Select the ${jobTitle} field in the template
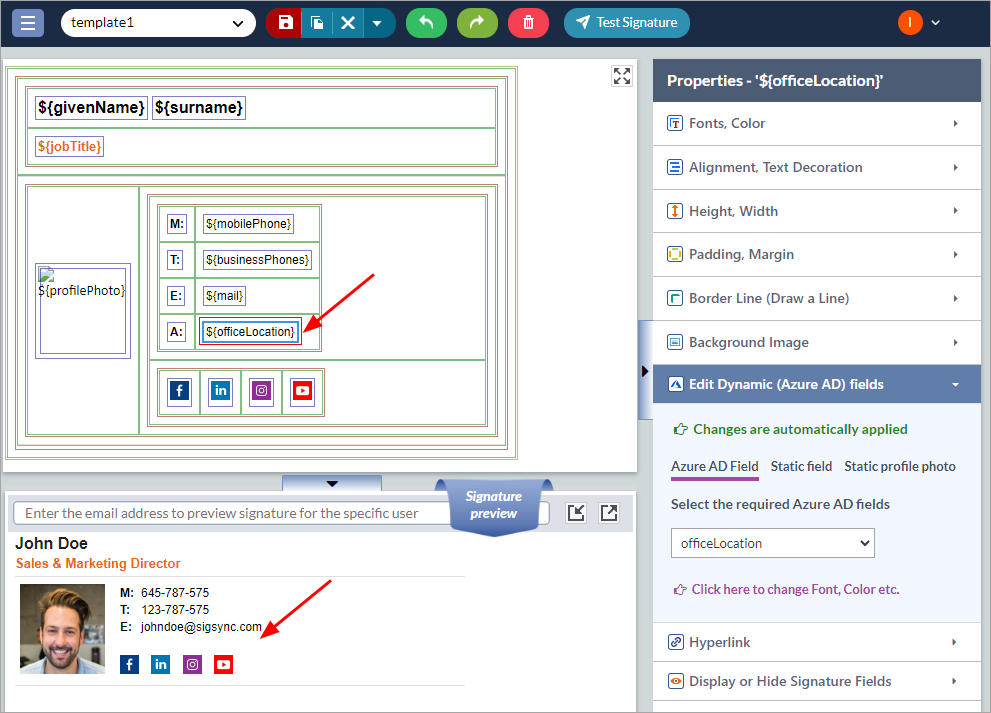991x713 pixels. point(70,147)
